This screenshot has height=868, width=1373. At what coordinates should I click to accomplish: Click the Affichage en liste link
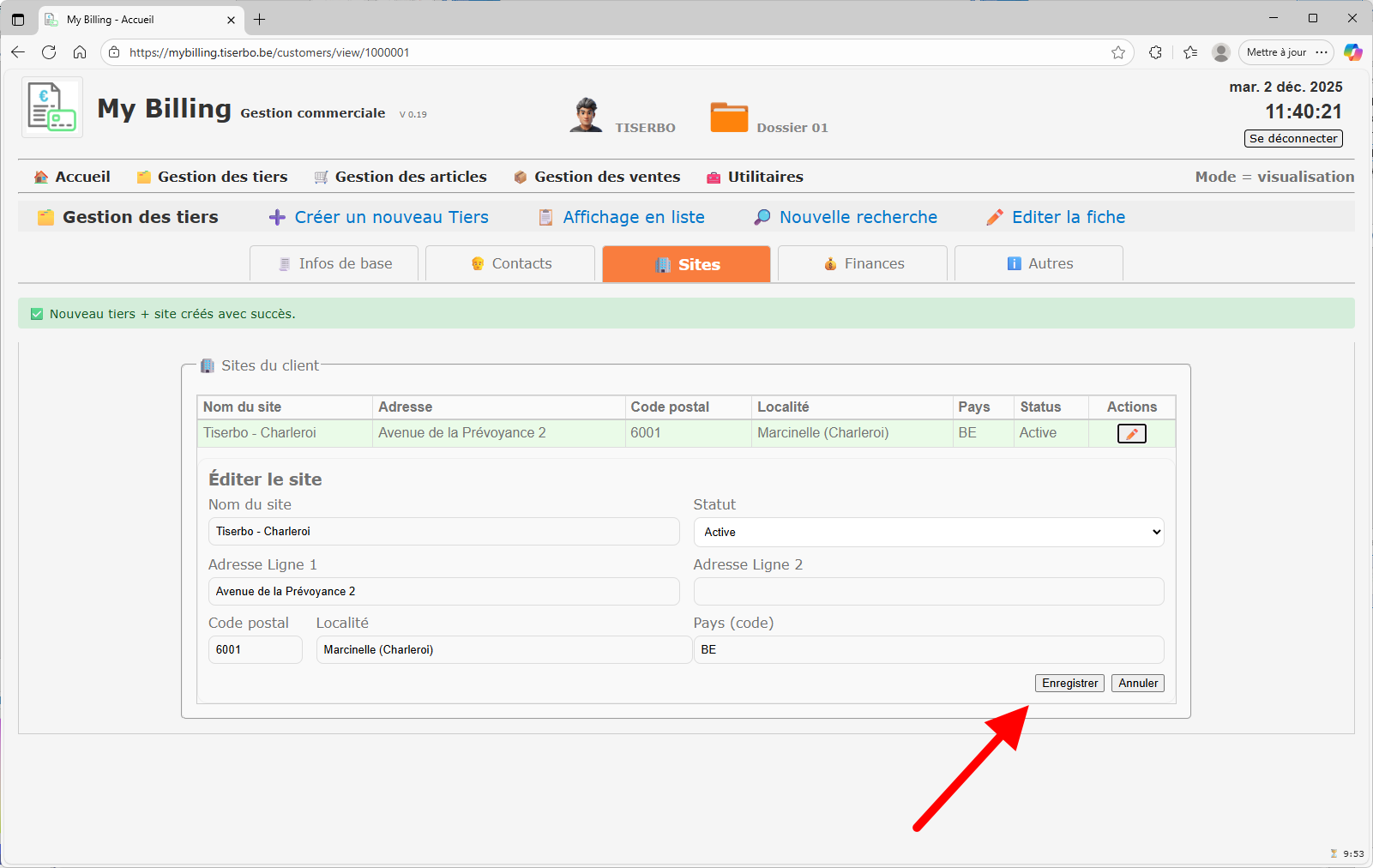tap(633, 217)
